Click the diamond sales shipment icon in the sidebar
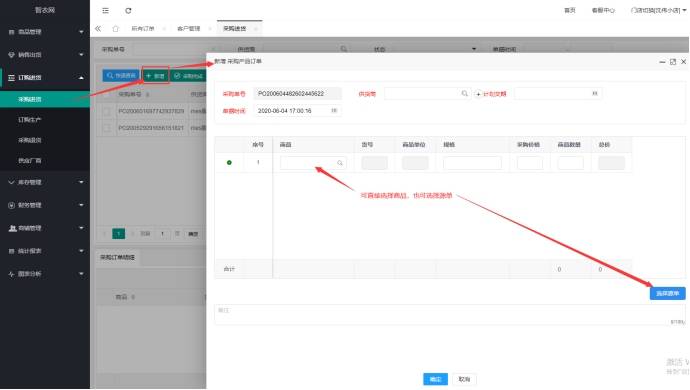690x390 pixels. coord(11,55)
